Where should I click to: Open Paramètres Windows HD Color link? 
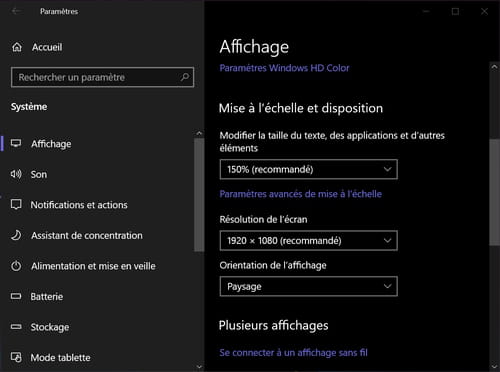284,68
